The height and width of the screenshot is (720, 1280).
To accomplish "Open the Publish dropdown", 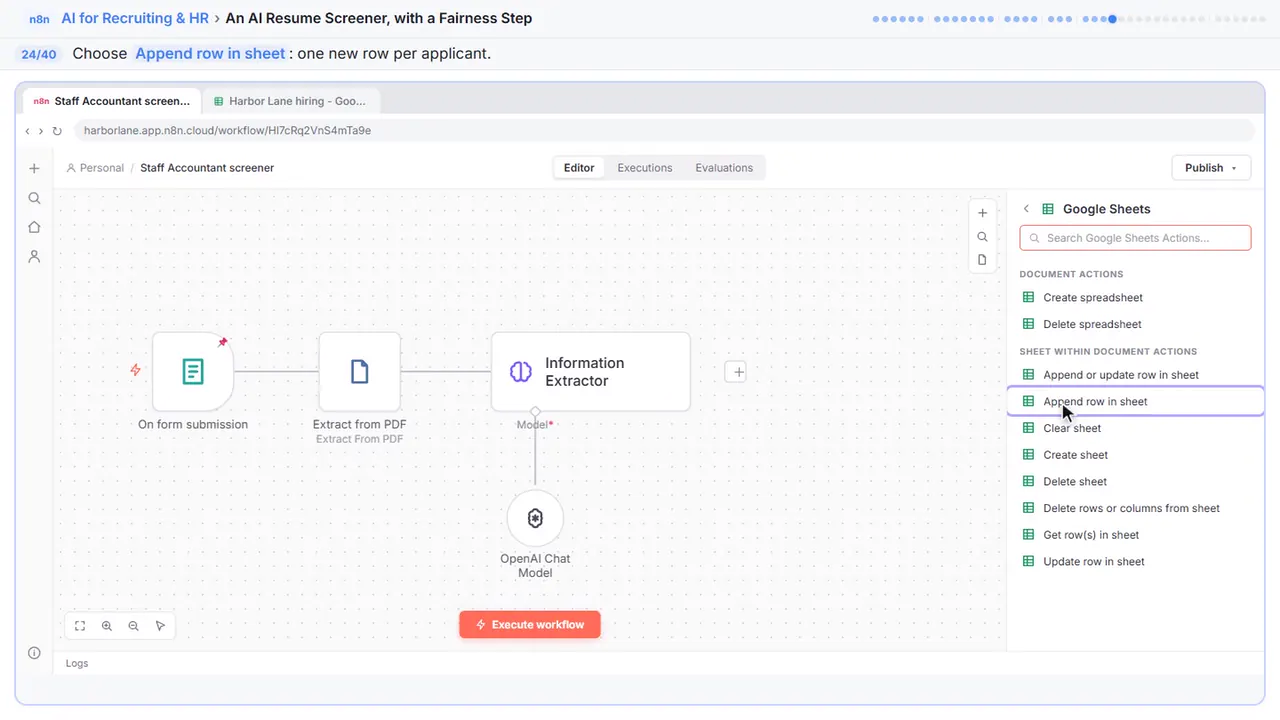I will pyautogui.click(x=1211, y=168).
